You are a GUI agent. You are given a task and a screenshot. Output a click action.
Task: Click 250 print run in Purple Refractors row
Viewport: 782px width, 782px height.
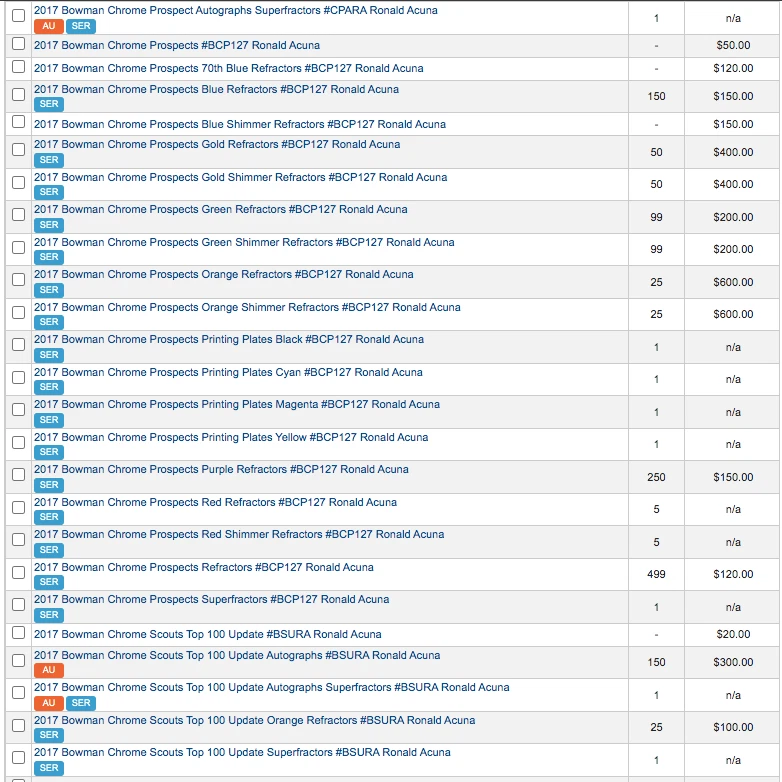pos(656,477)
